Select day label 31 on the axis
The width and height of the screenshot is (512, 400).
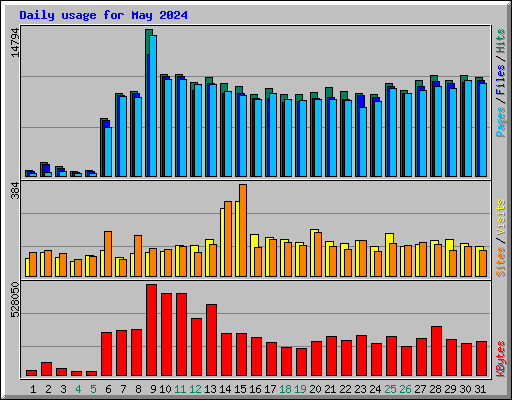pyautogui.click(x=480, y=389)
